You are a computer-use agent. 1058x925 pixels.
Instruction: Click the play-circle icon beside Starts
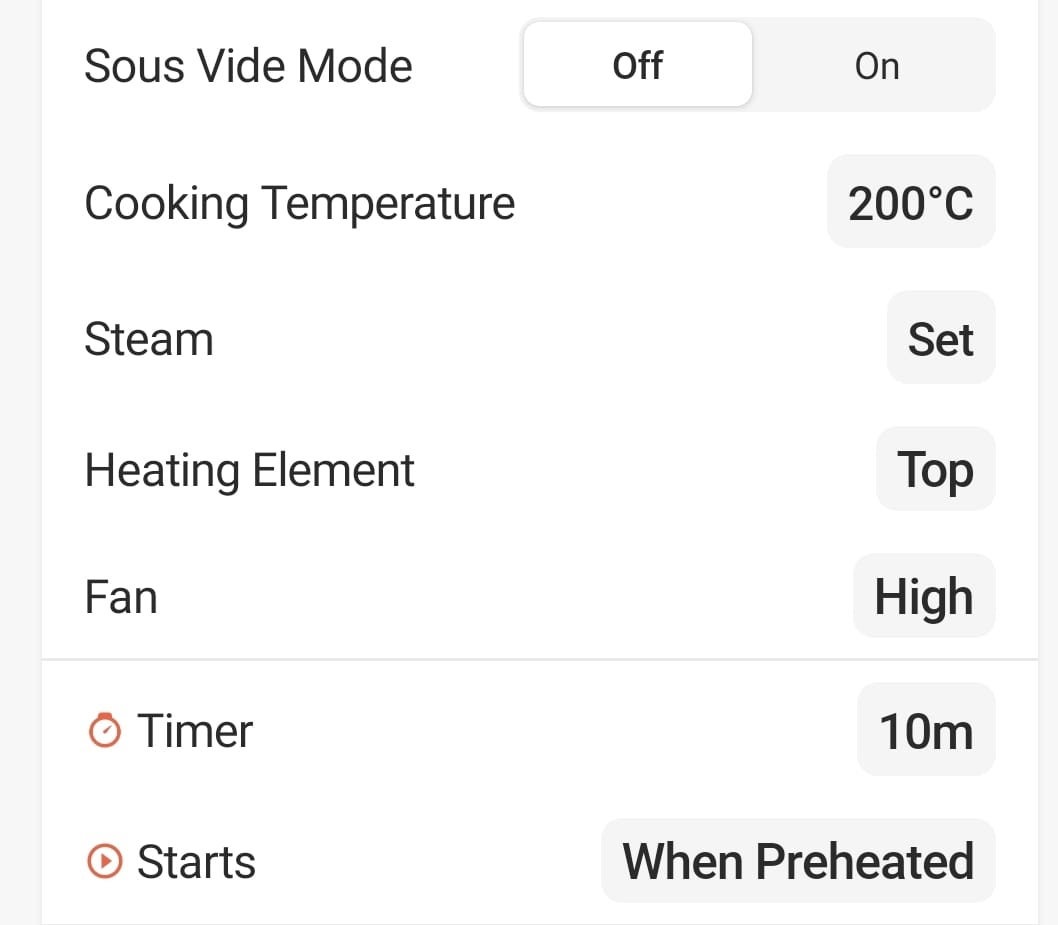(x=105, y=861)
